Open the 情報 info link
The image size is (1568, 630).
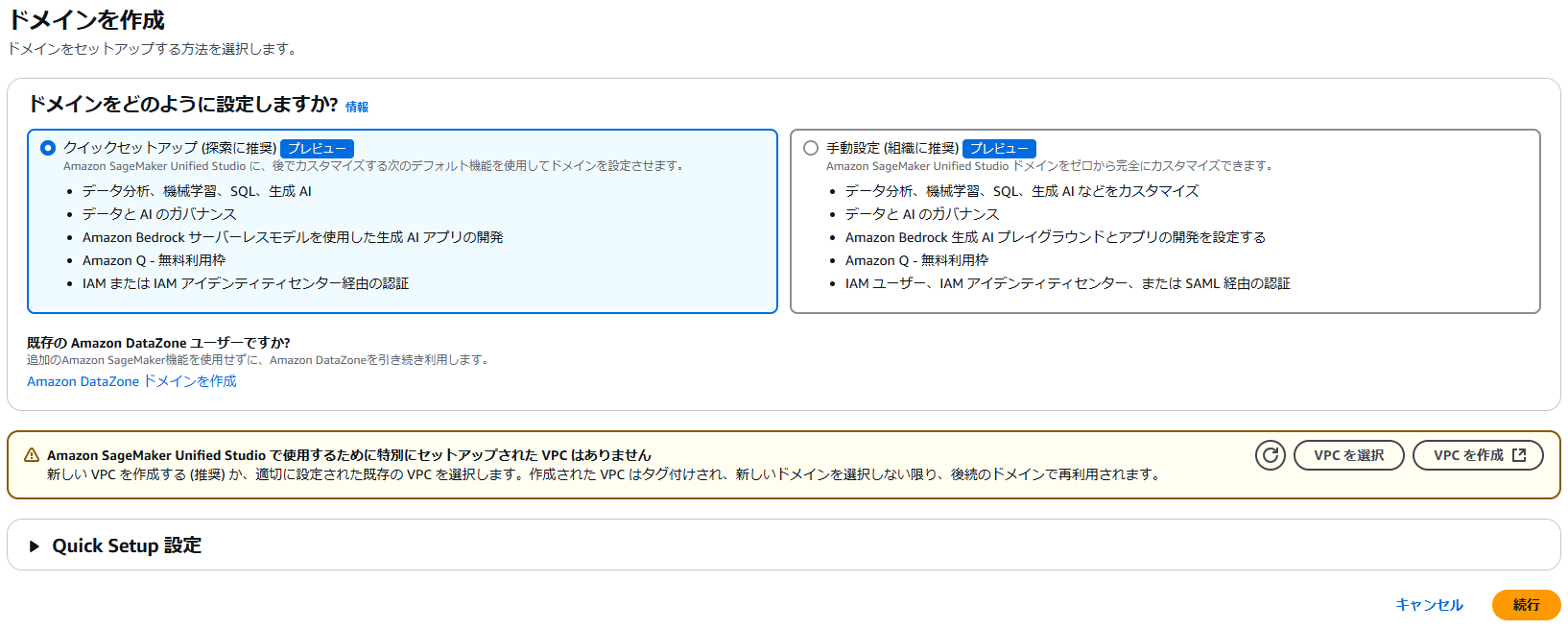(x=357, y=107)
